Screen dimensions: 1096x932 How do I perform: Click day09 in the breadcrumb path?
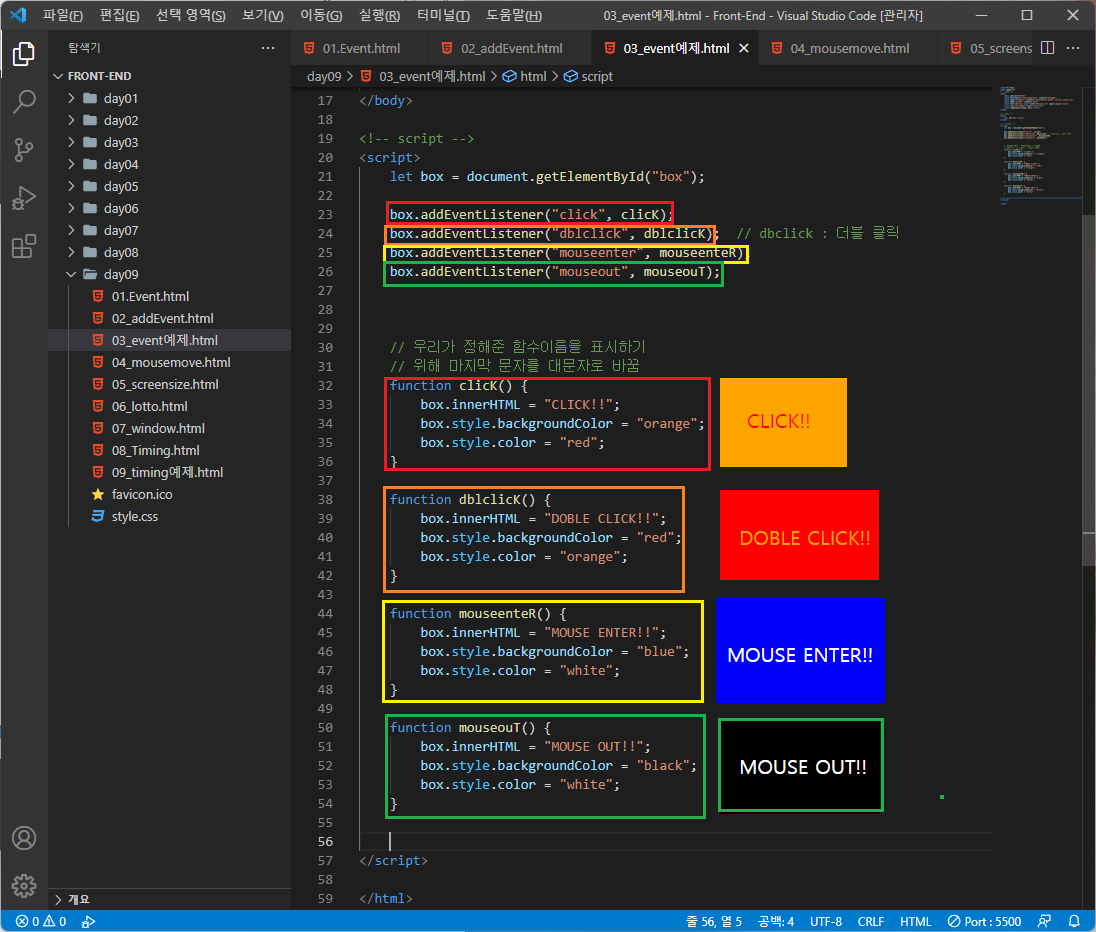(324, 76)
